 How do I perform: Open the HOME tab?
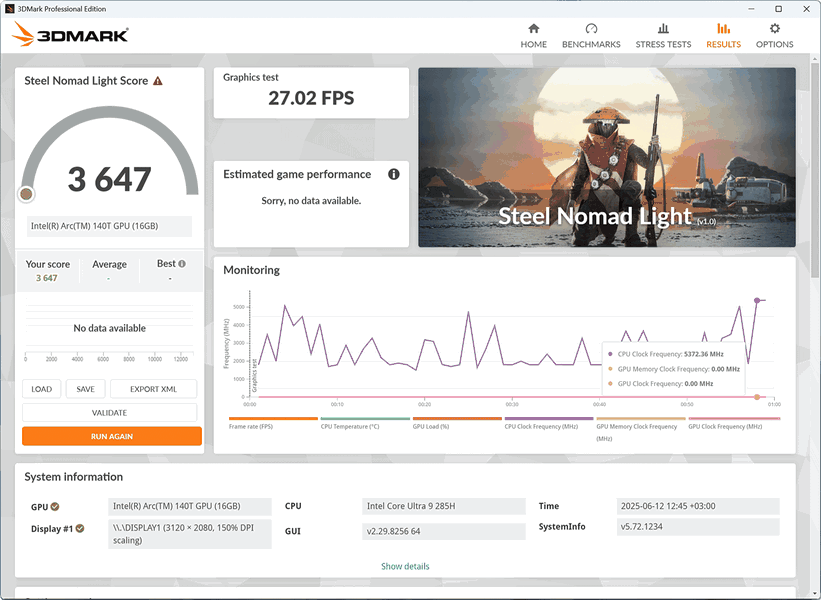(x=534, y=36)
